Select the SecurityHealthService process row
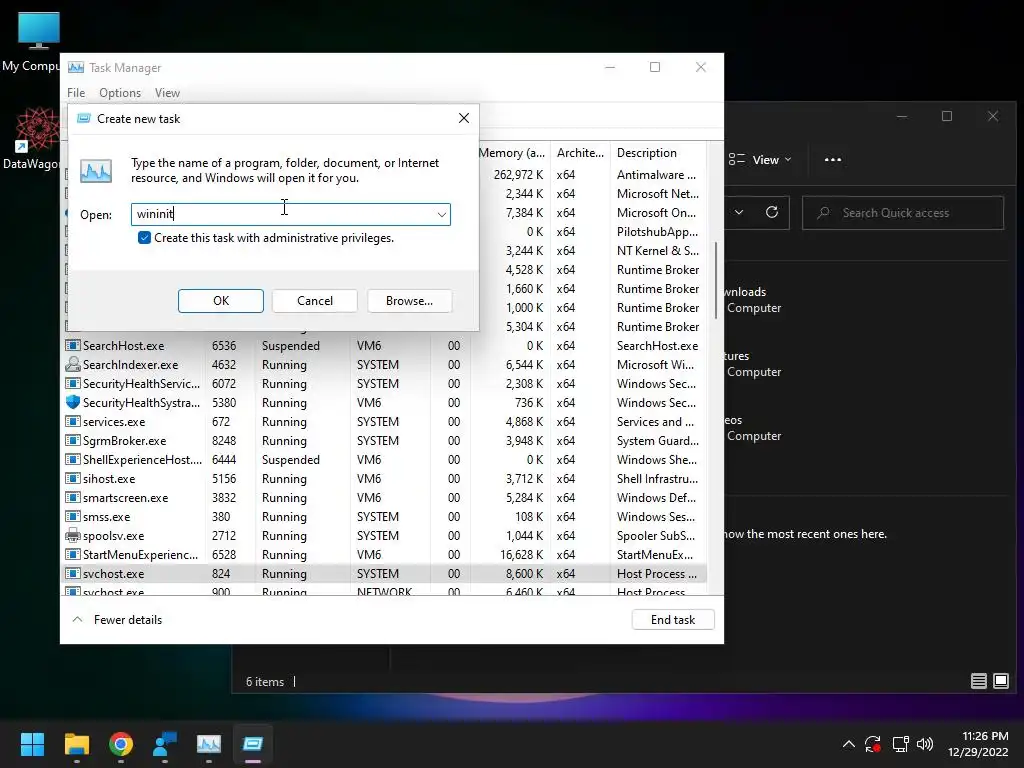 (385, 383)
